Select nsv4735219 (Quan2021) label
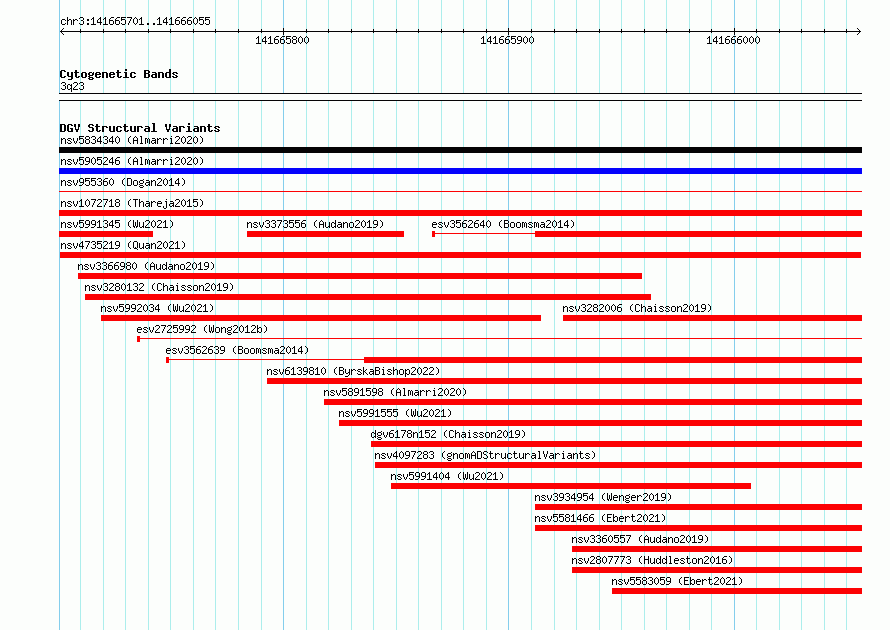Viewport: 890px width, 630px height. pyautogui.click(x=123, y=245)
